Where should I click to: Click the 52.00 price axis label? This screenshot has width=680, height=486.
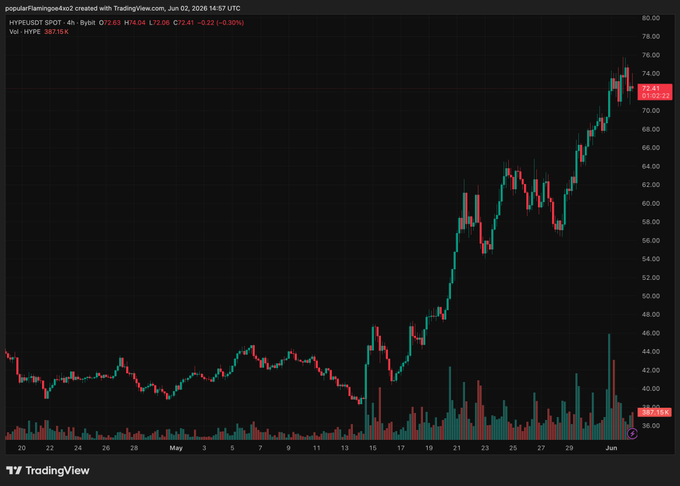(651, 277)
